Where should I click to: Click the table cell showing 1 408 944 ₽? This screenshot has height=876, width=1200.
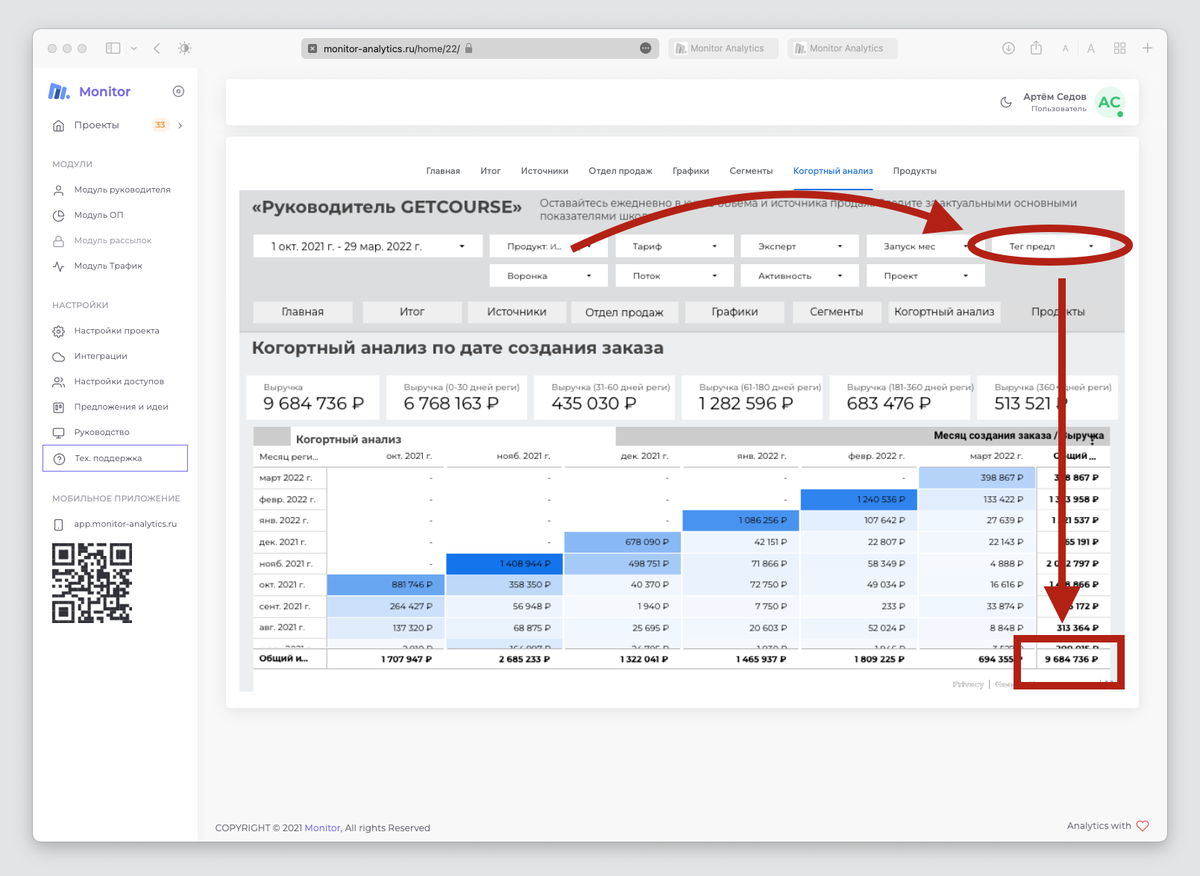[x=505, y=565]
